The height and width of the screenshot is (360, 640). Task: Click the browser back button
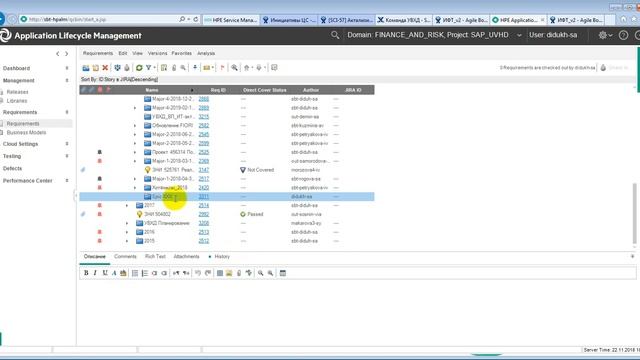[2, 19]
